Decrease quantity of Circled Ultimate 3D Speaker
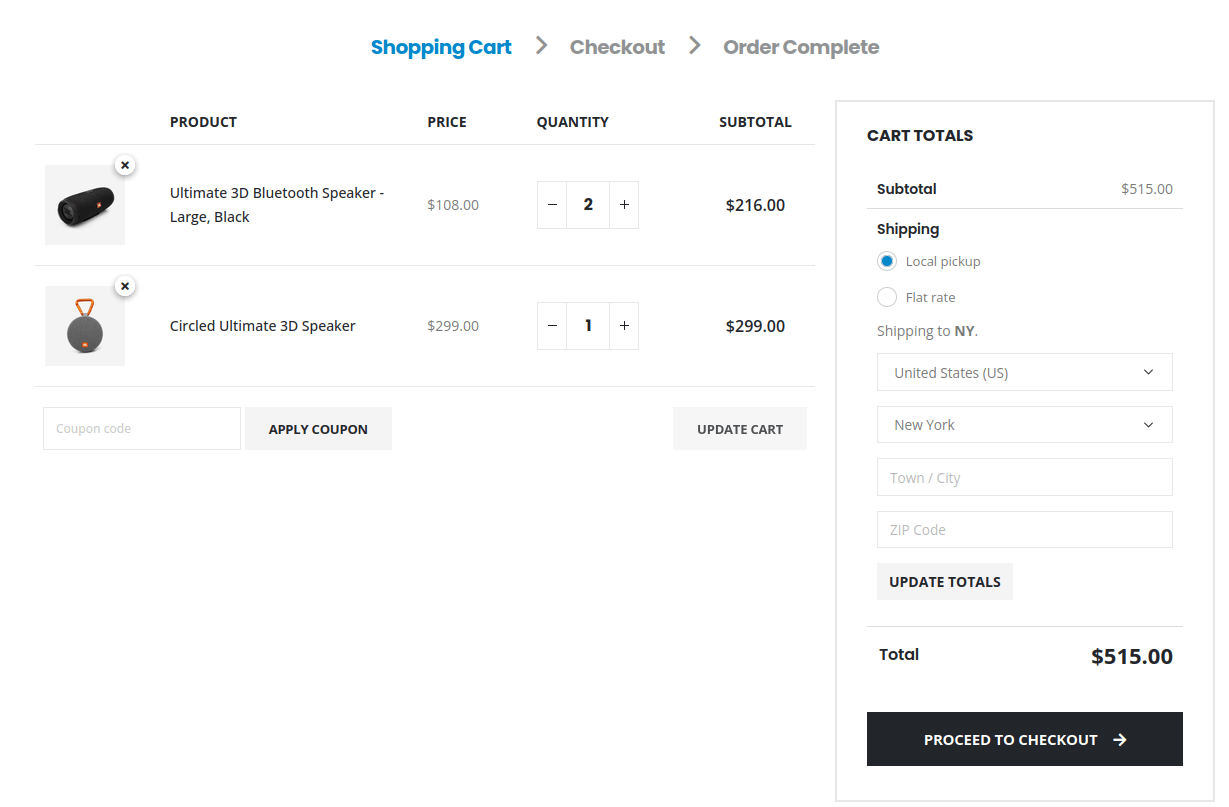The width and height of the screenshot is (1229, 807). pos(552,326)
